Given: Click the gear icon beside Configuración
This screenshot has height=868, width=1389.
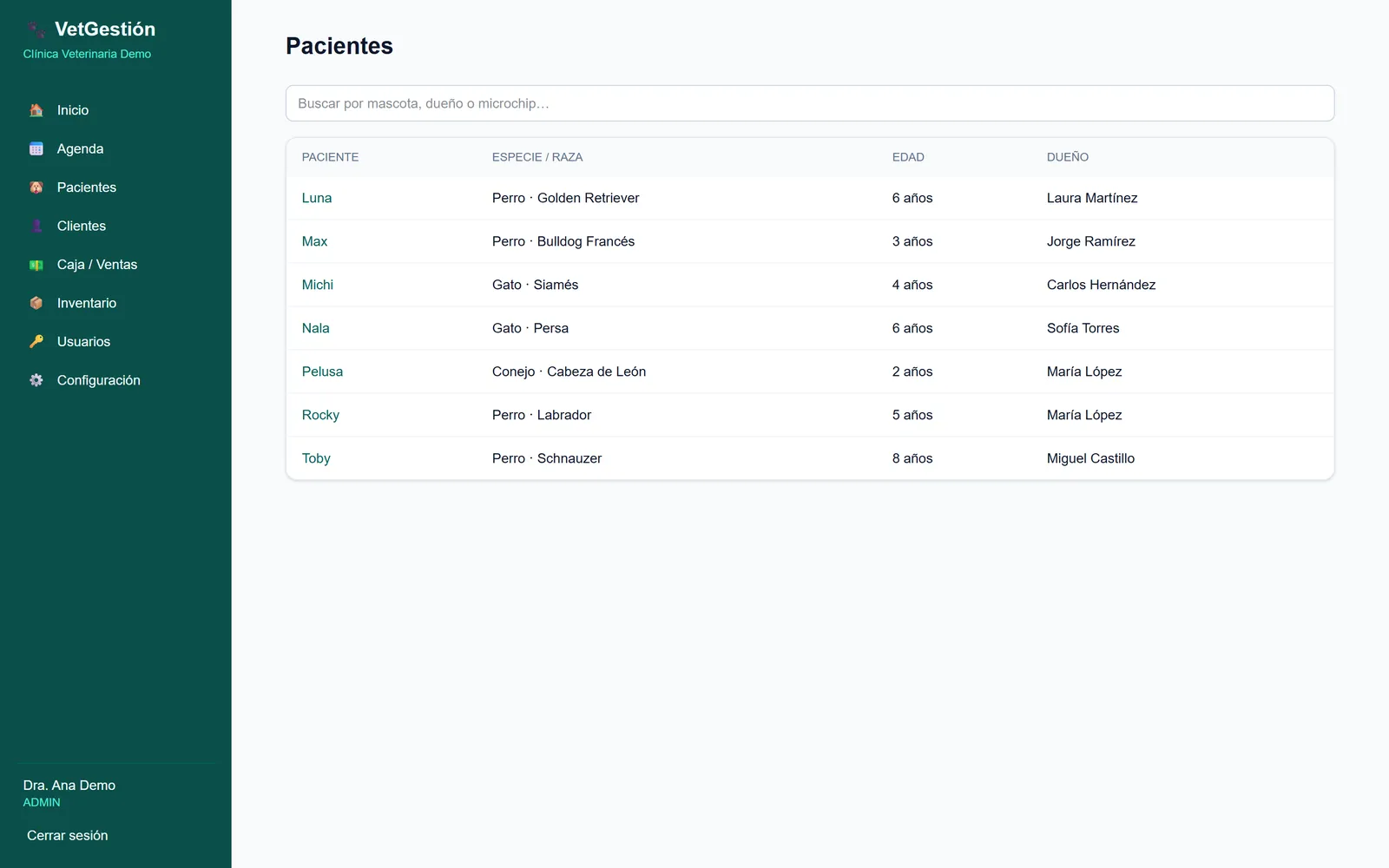Looking at the screenshot, I should click(x=36, y=380).
